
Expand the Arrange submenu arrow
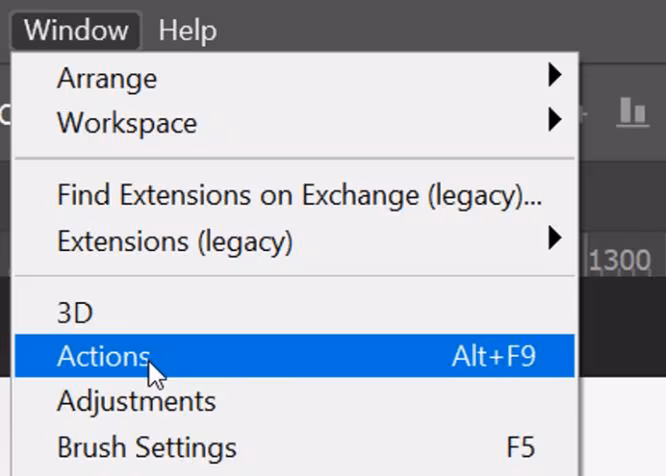(555, 75)
